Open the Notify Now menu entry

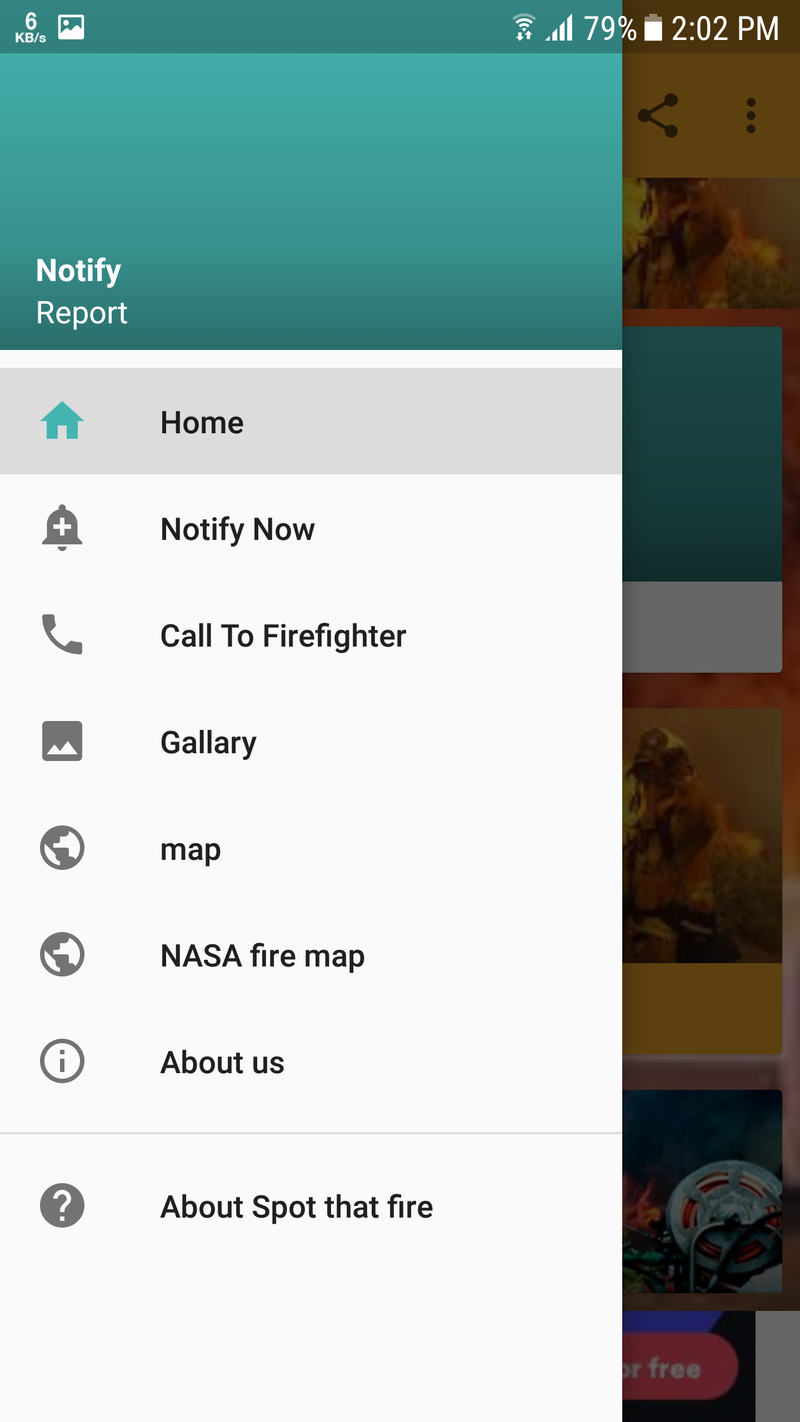[x=311, y=528]
